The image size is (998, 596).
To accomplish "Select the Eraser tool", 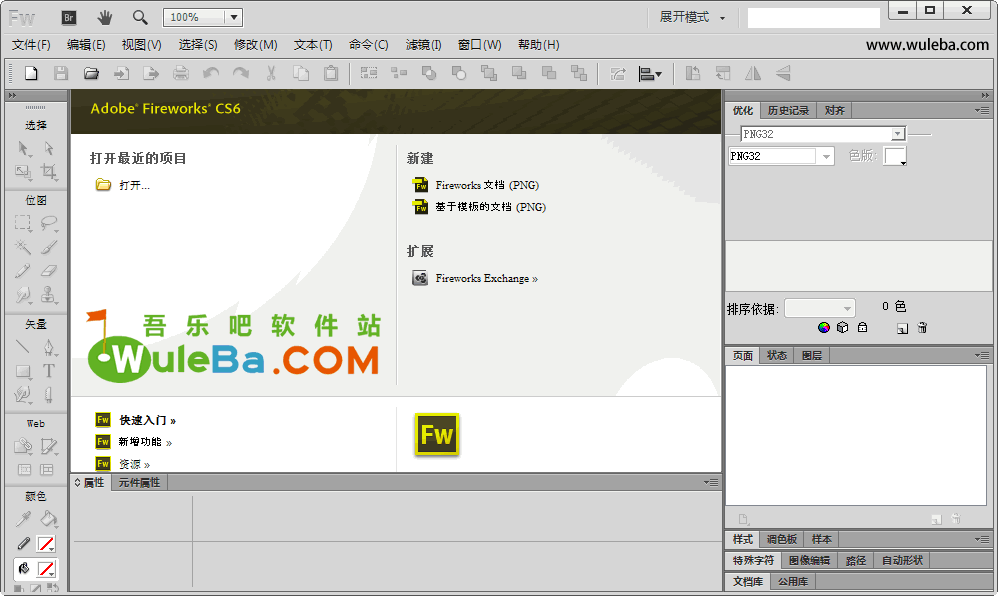I will click(48, 271).
